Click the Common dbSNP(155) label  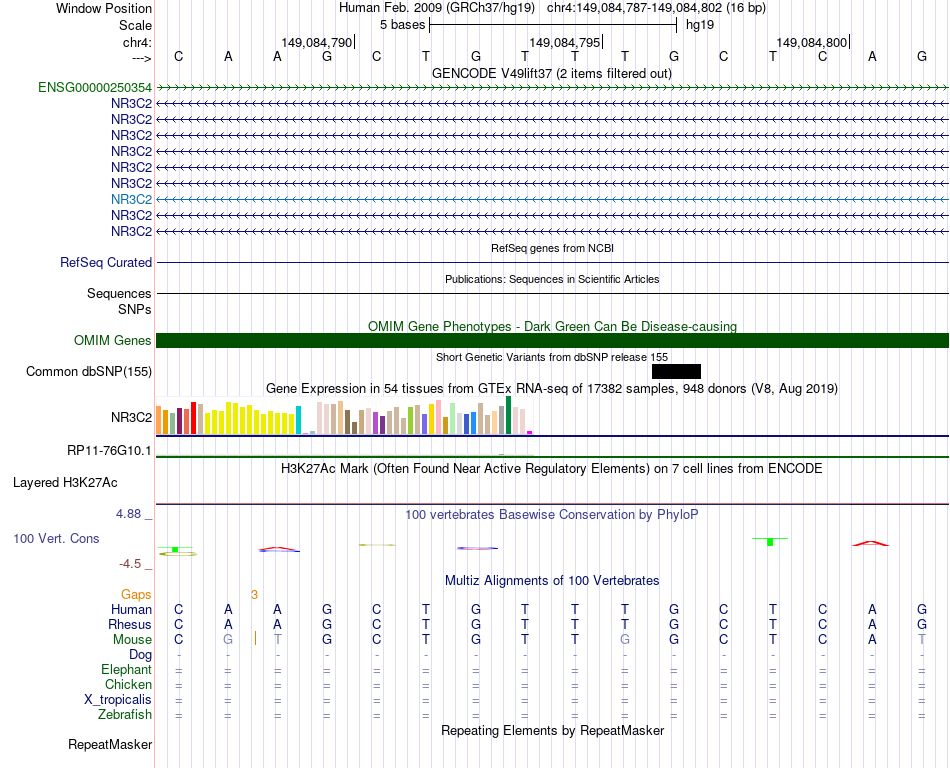89,371
